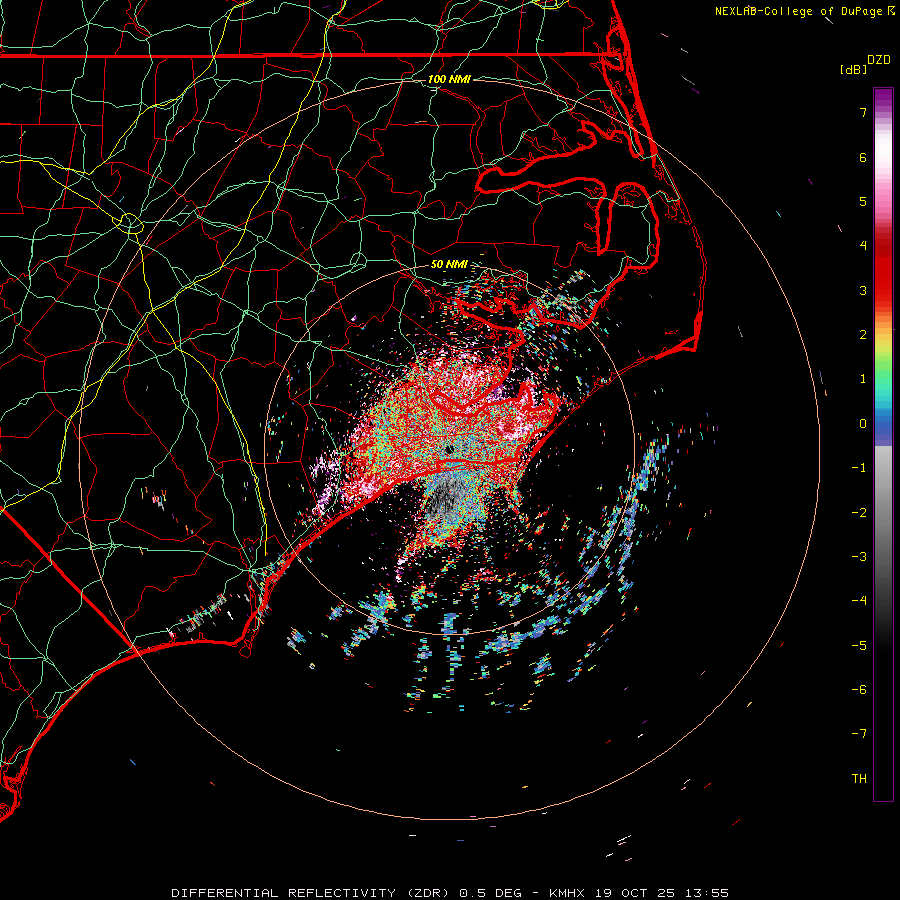Click the 6 value on the color scale
The height and width of the screenshot is (900, 900).
pyautogui.click(x=863, y=157)
